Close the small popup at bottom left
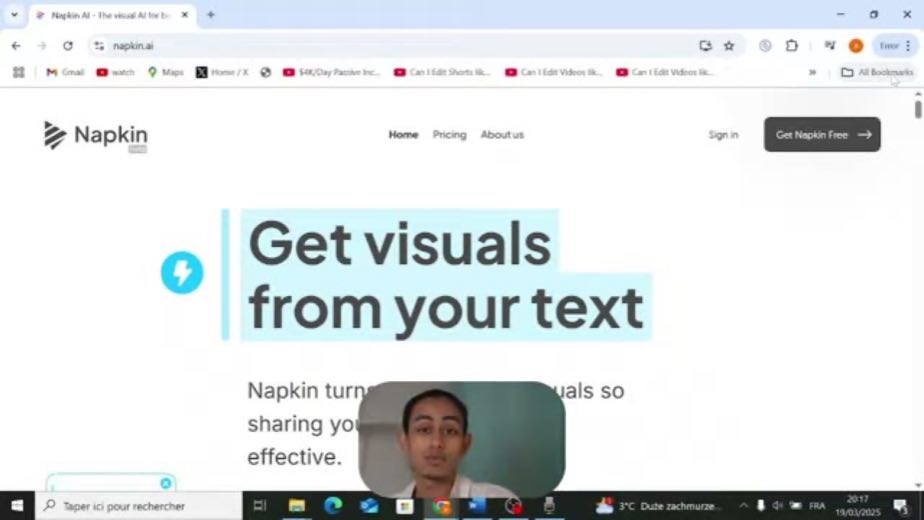924x520 pixels. click(x=166, y=483)
